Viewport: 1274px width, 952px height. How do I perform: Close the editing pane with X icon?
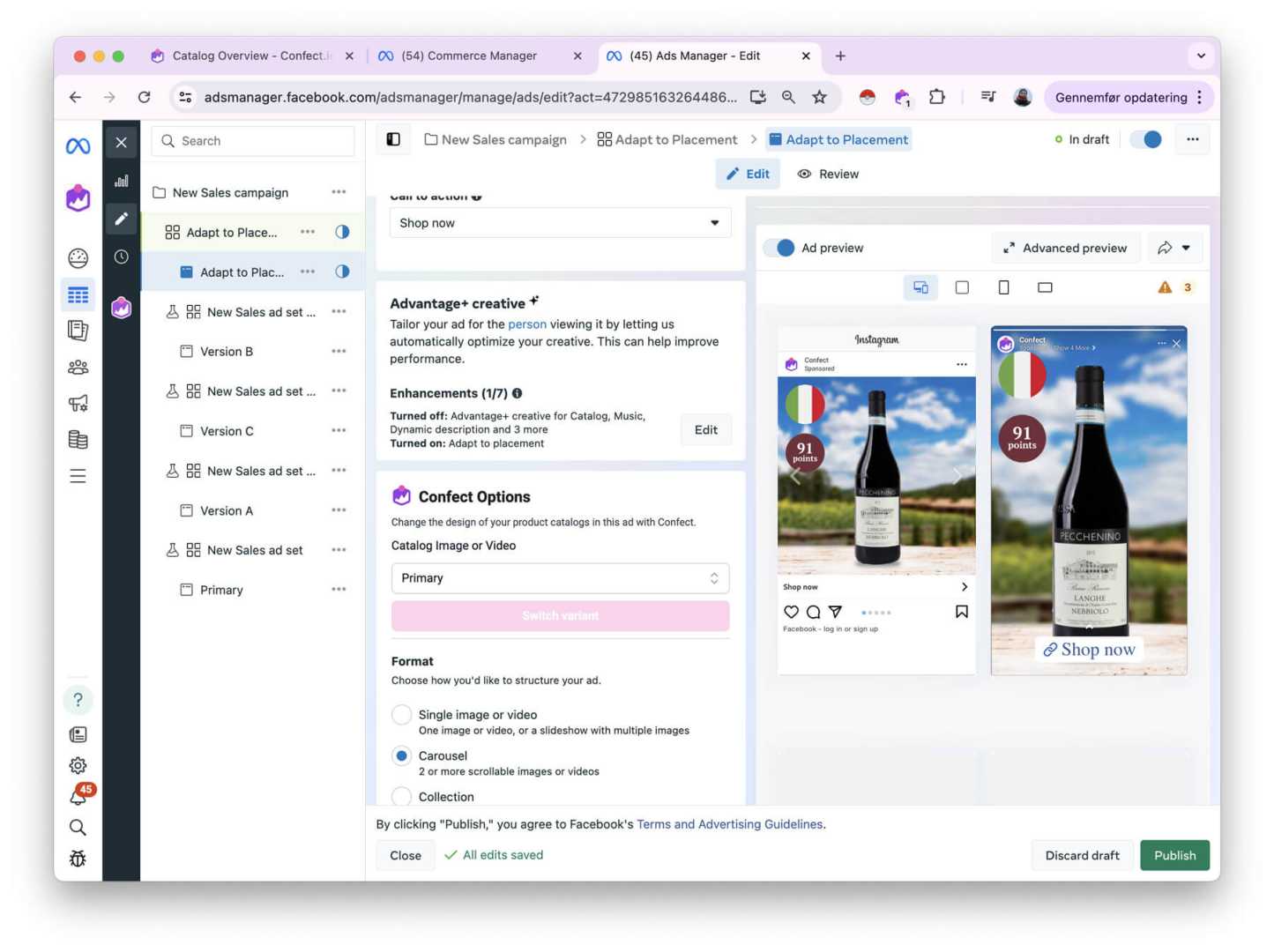point(122,142)
